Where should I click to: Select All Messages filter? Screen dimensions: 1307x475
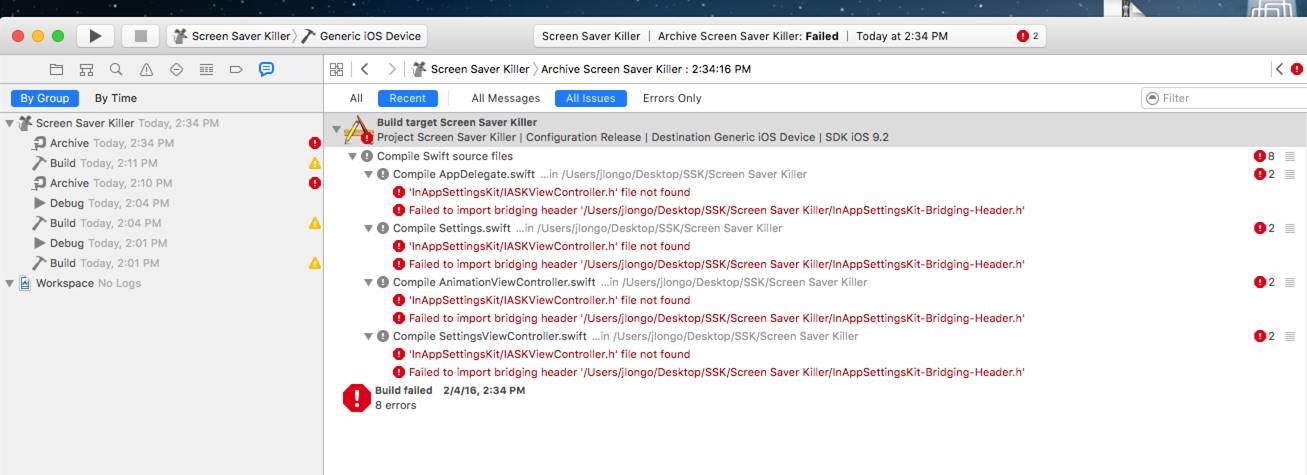506,98
